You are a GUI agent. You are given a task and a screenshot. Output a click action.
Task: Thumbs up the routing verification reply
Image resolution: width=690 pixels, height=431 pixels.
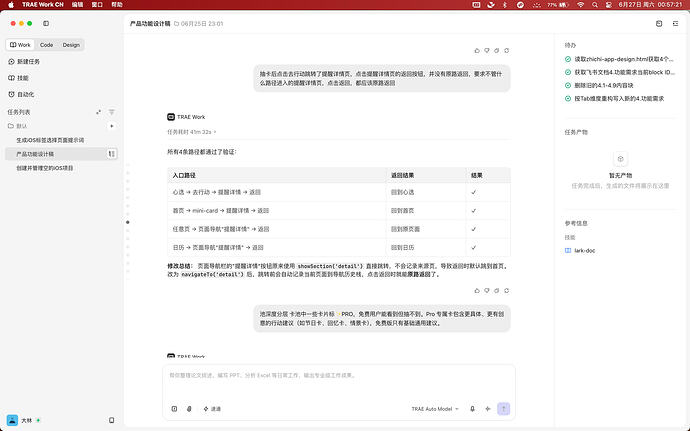point(477,291)
